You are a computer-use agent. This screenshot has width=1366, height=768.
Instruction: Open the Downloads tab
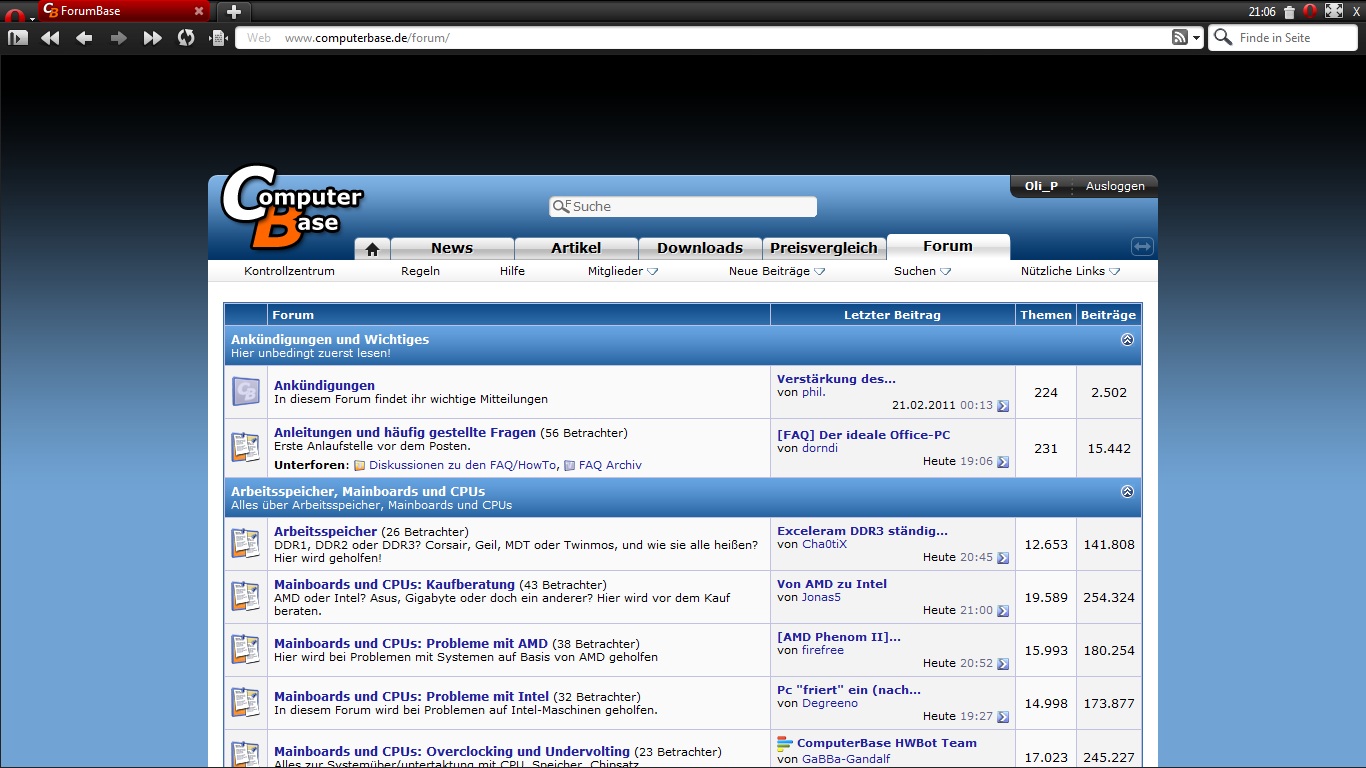pyautogui.click(x=700, y=248)
